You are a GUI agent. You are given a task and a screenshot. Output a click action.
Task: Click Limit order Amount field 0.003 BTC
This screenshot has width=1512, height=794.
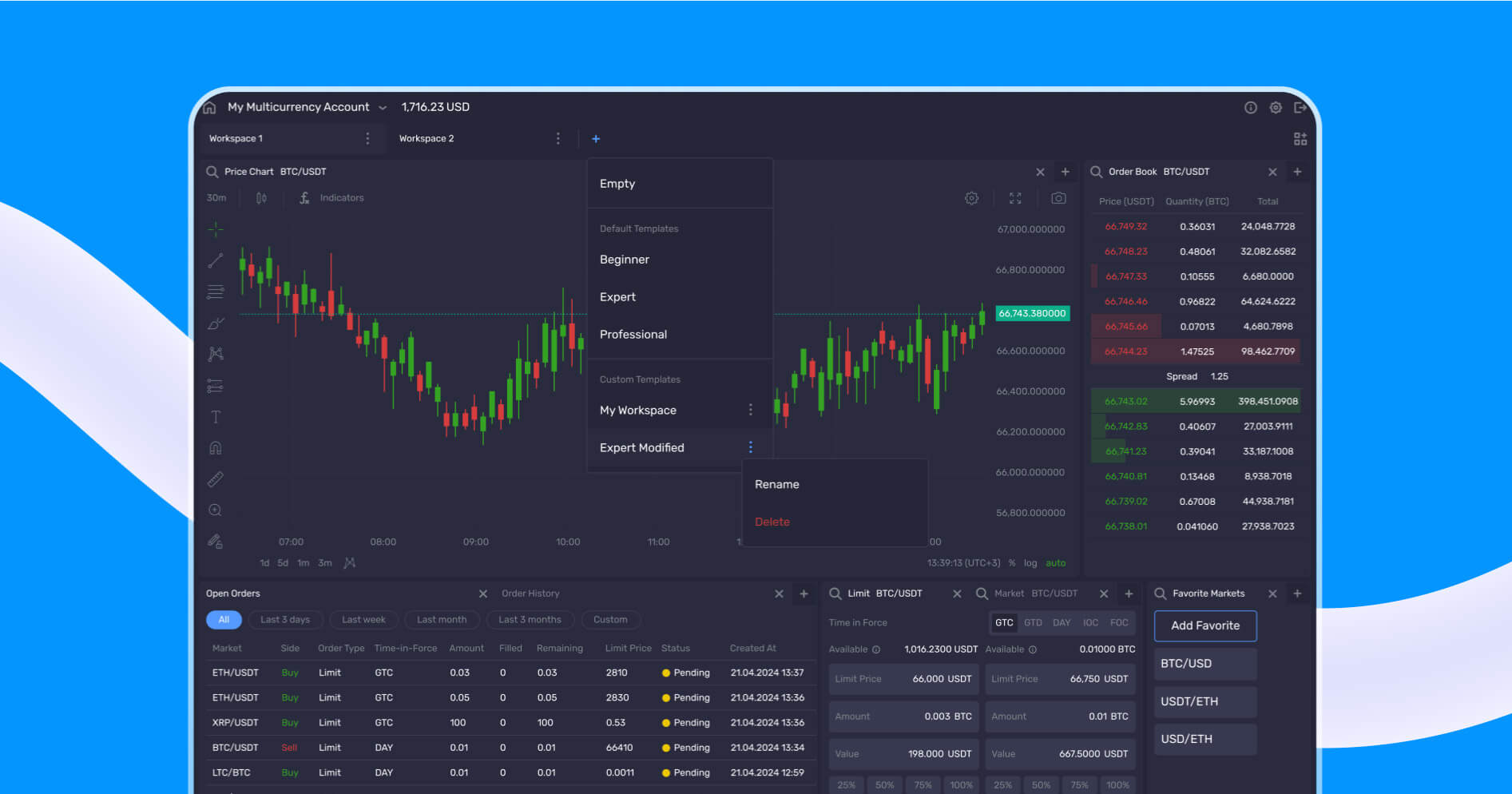point(903,717)
